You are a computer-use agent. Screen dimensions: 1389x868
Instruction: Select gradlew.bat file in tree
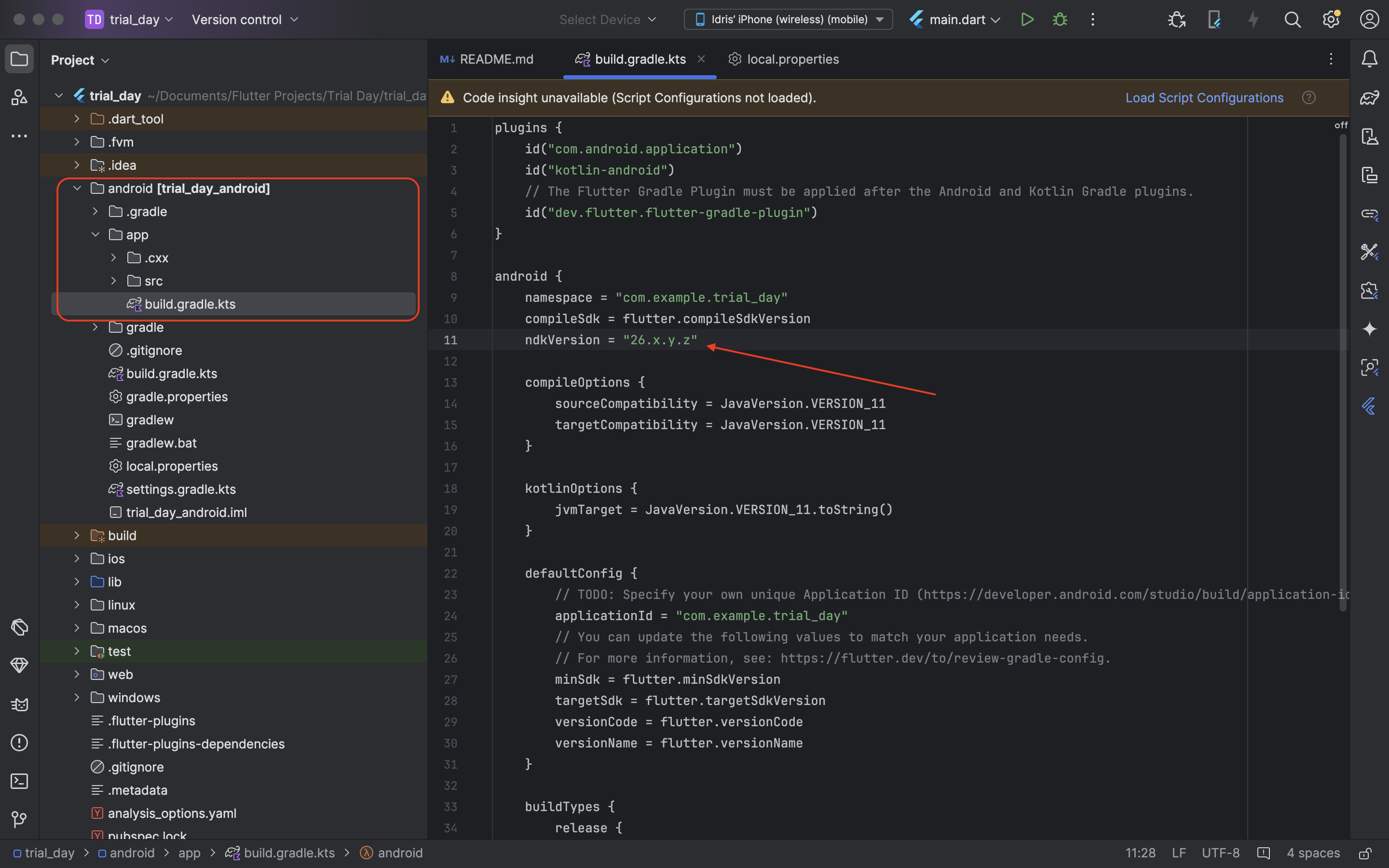161,443
